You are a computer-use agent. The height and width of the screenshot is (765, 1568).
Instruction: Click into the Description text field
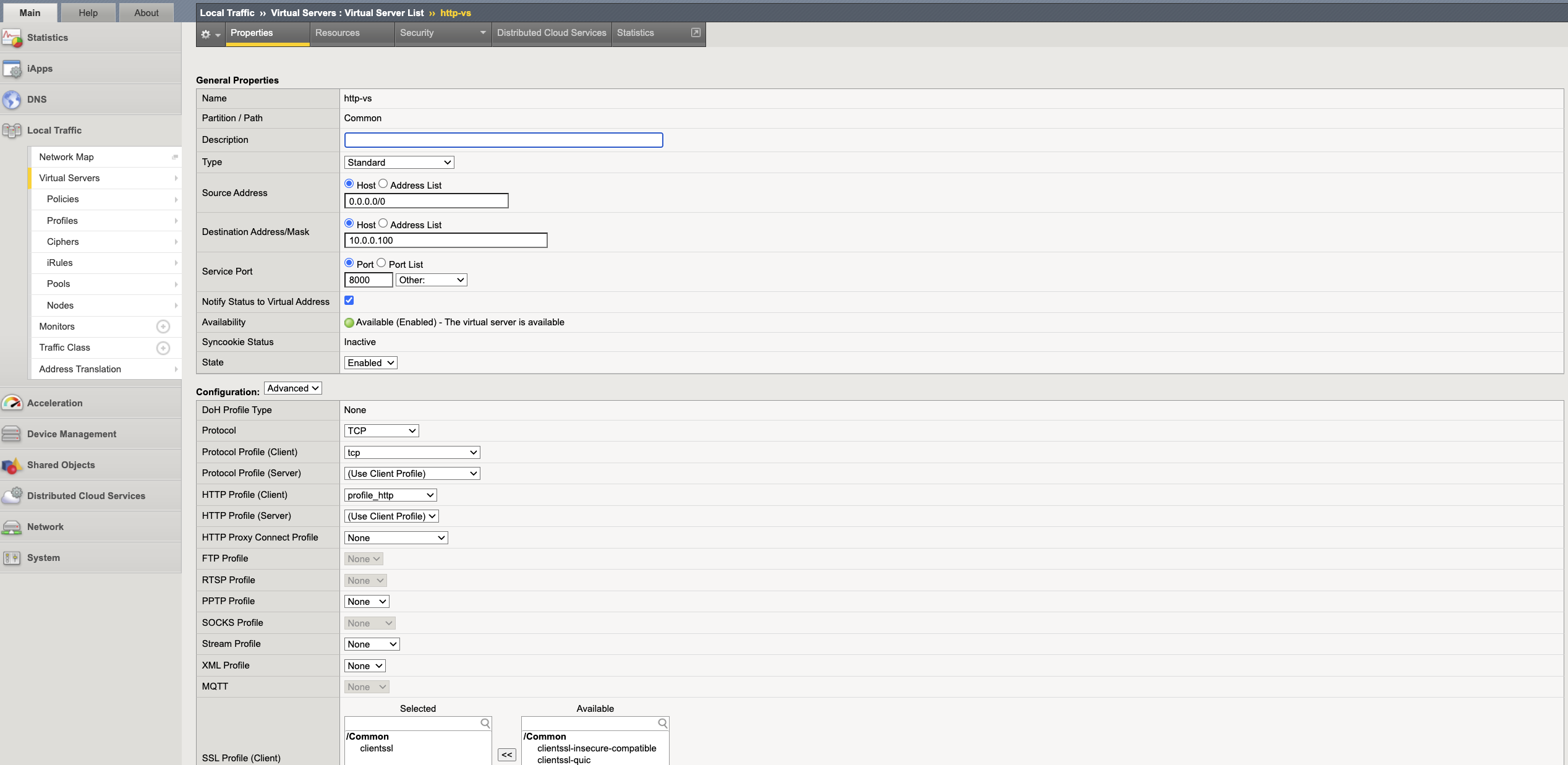(x=503, y=140)
